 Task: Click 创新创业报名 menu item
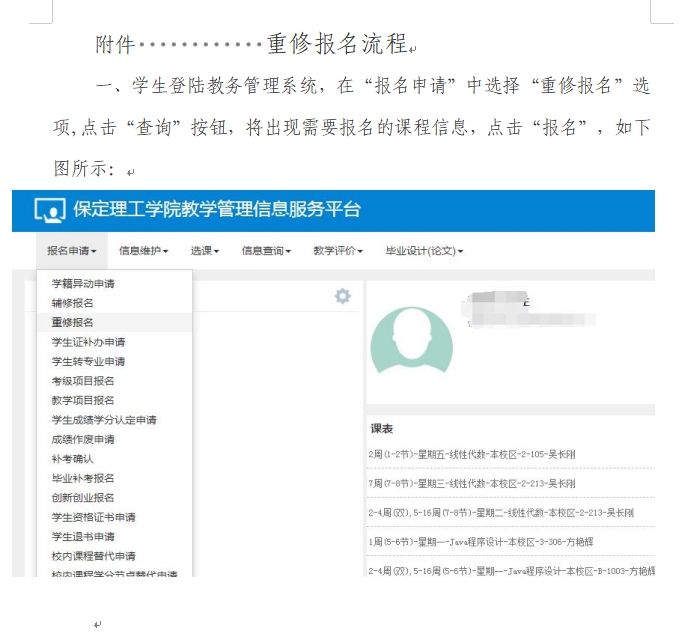coord(83,498)
